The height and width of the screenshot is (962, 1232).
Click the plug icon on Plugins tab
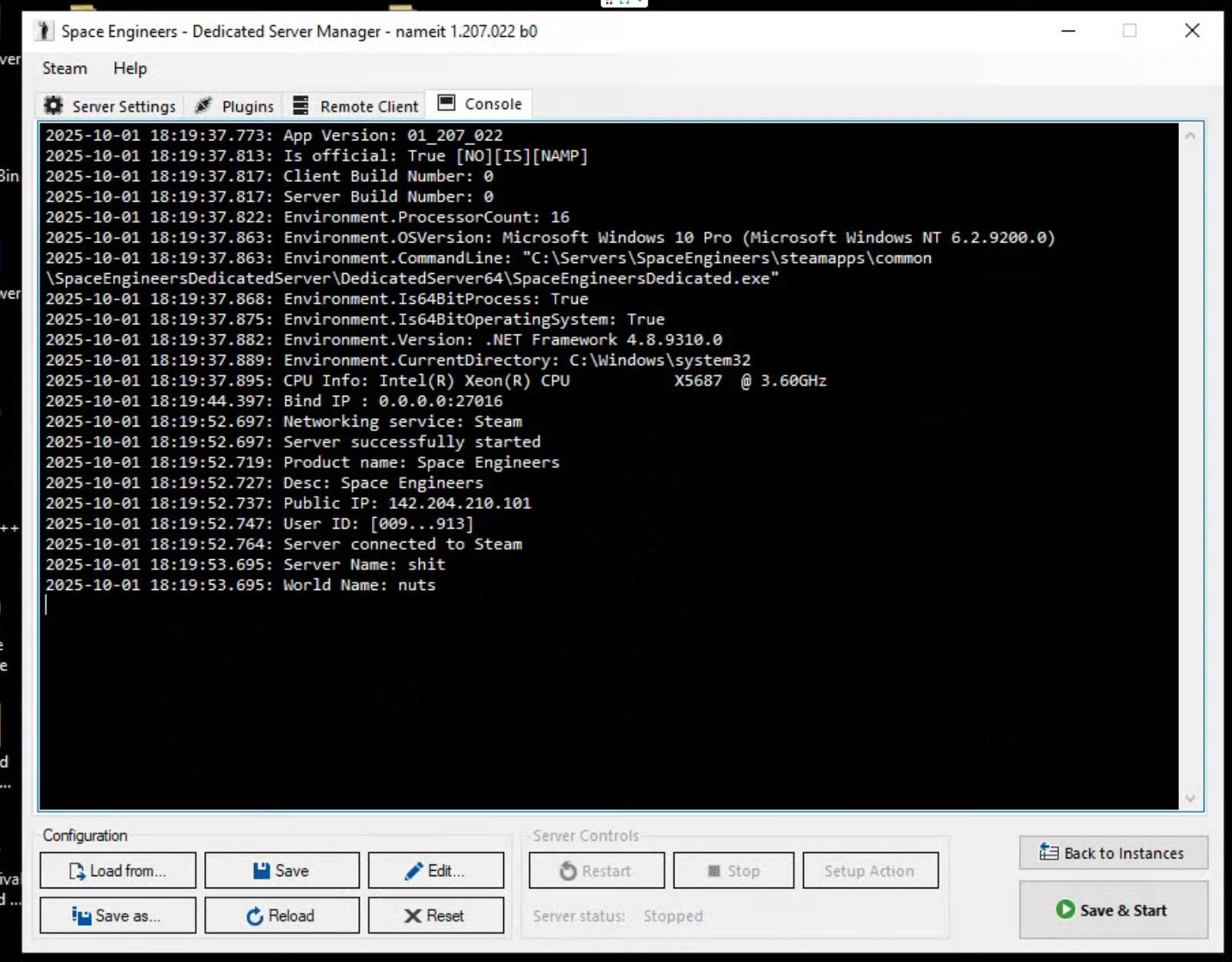tap(203, 106)
